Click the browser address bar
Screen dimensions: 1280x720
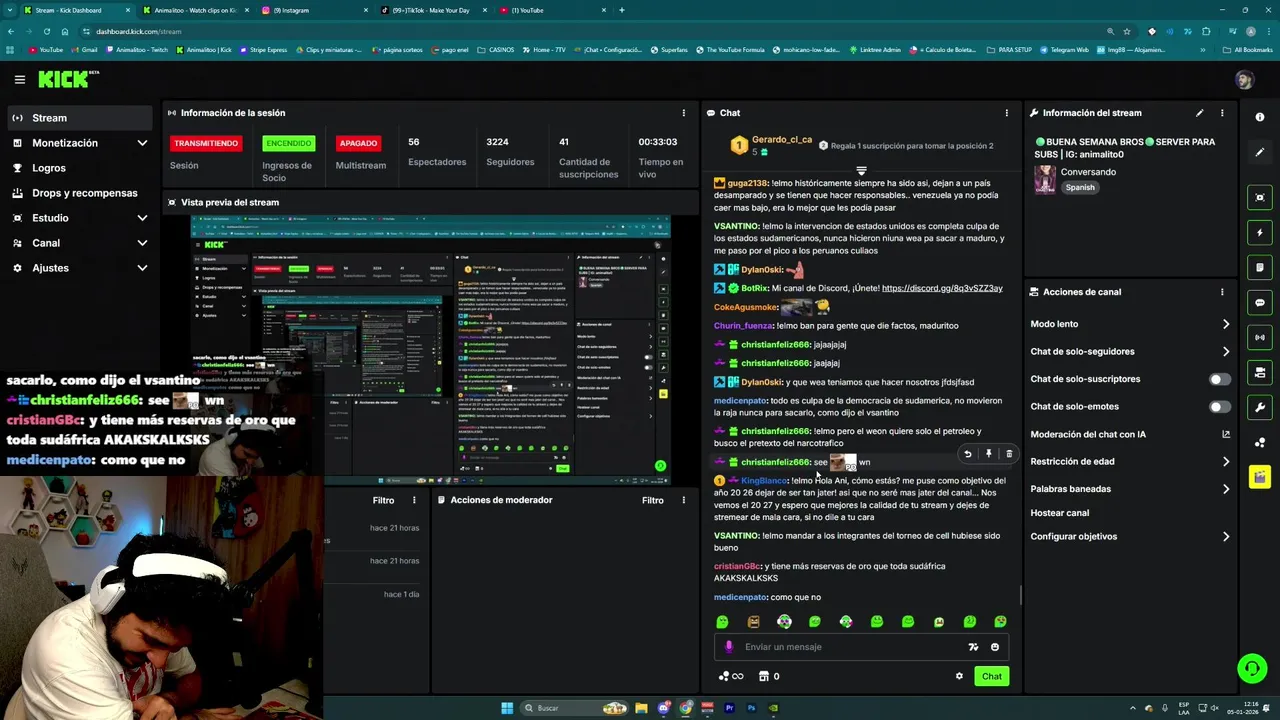click(x=590, y=31)
